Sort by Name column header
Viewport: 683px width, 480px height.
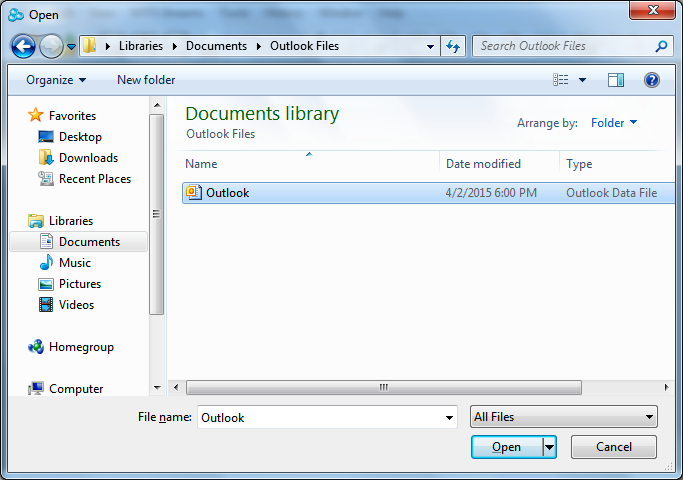click(201, 164)
